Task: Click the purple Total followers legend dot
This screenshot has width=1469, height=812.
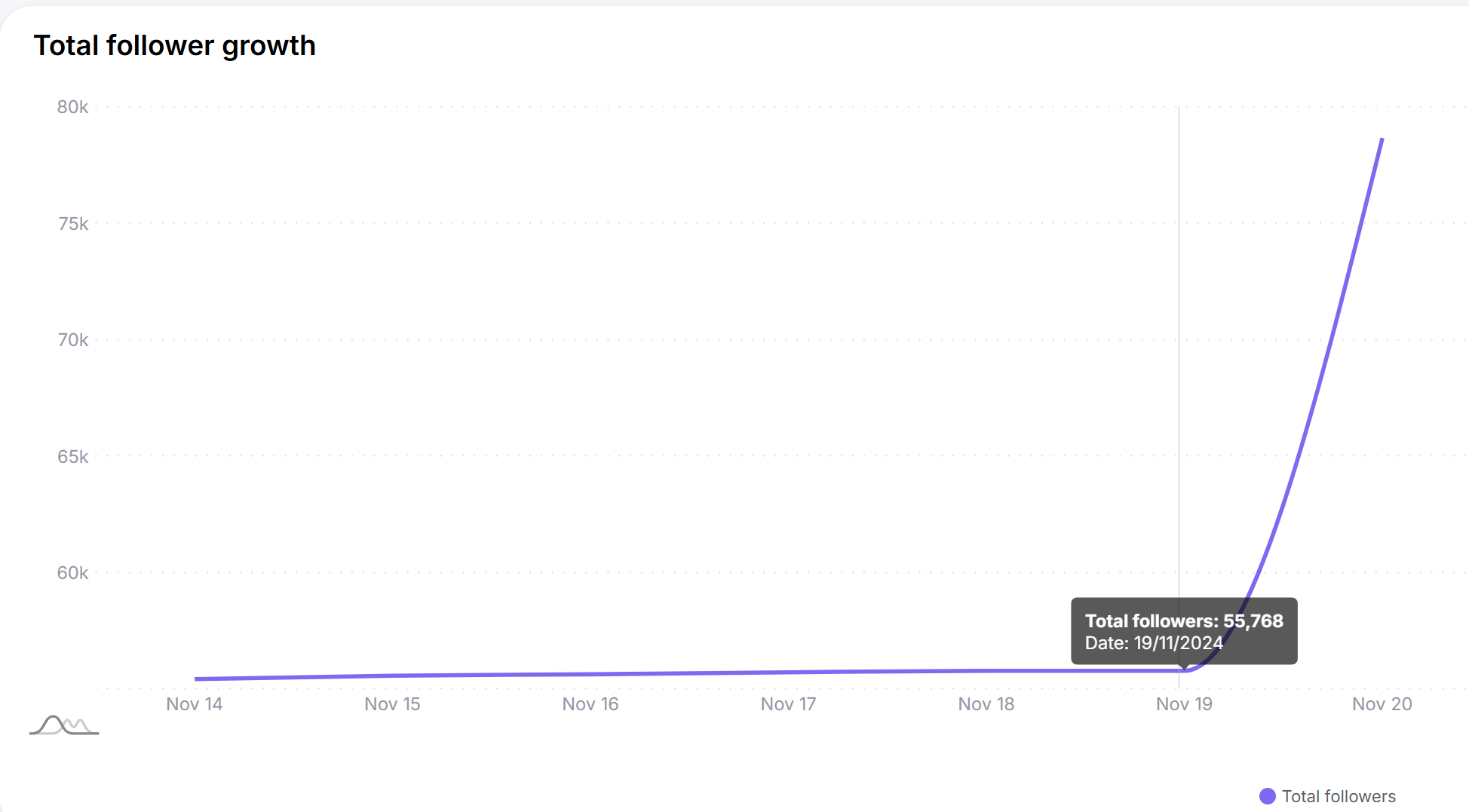Action: tap(1268, 796)
